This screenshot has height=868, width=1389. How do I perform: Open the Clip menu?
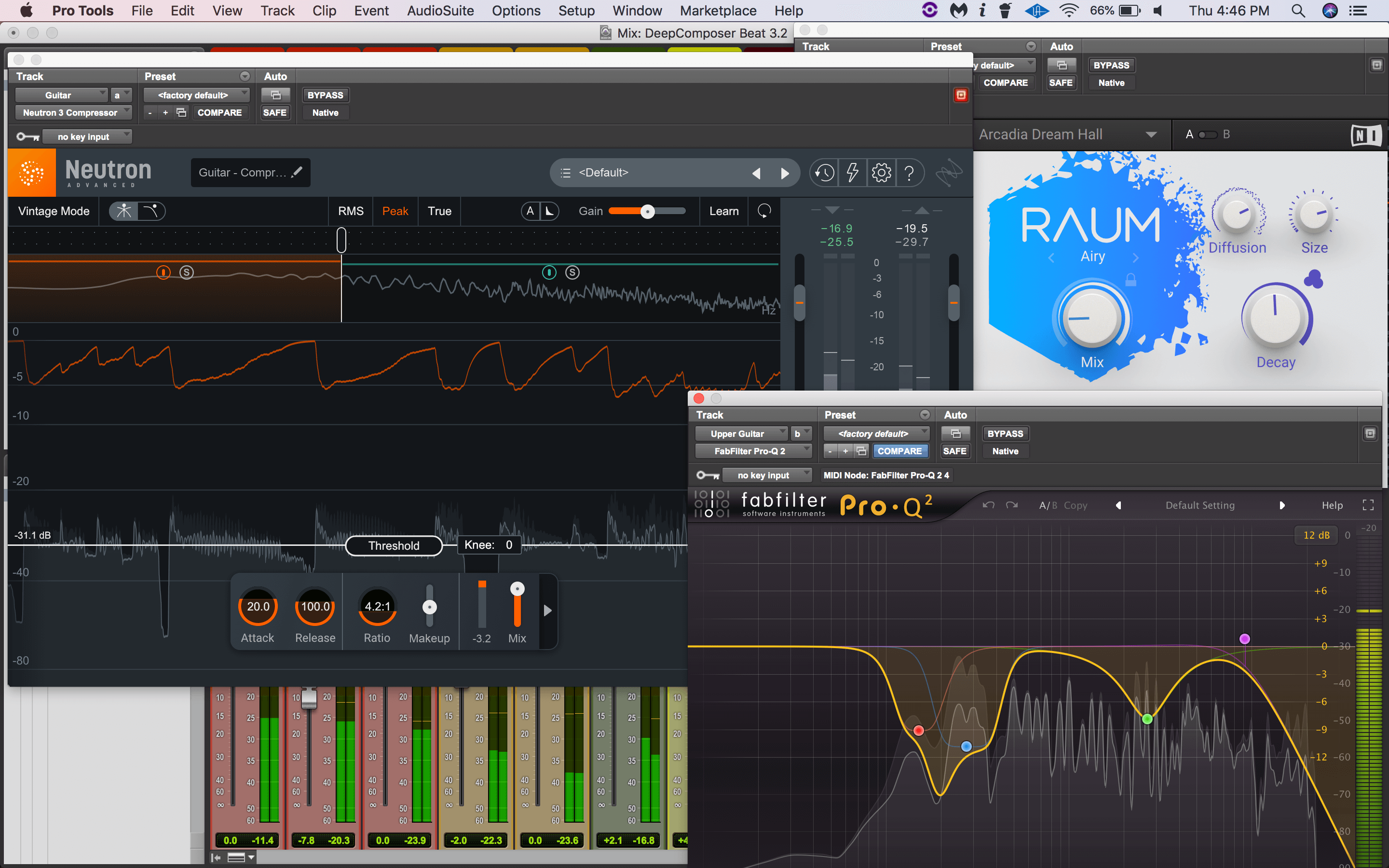click(x=324, y=11)
